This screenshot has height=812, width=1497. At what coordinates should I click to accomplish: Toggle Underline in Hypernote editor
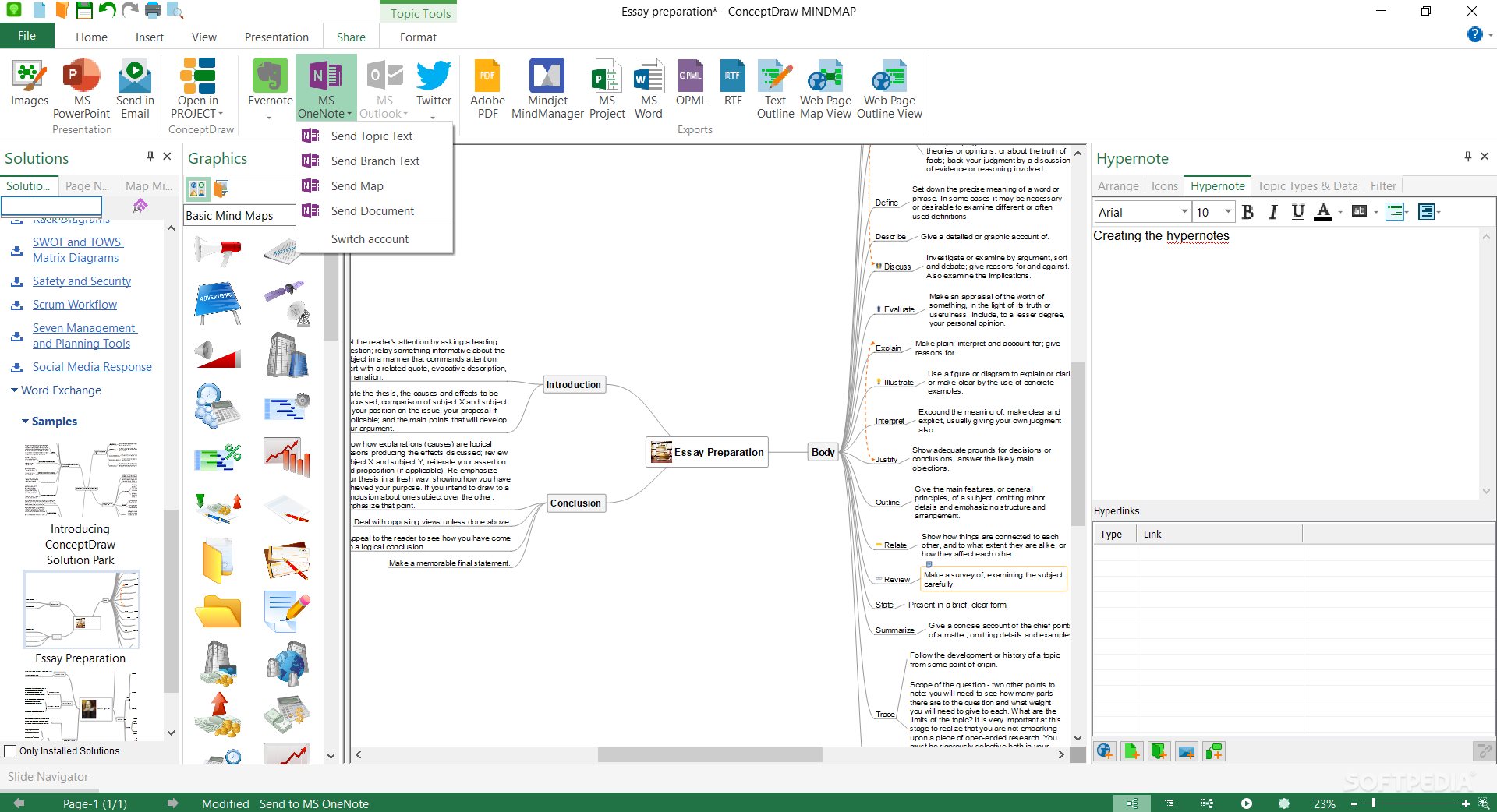tap(1297, 212)
